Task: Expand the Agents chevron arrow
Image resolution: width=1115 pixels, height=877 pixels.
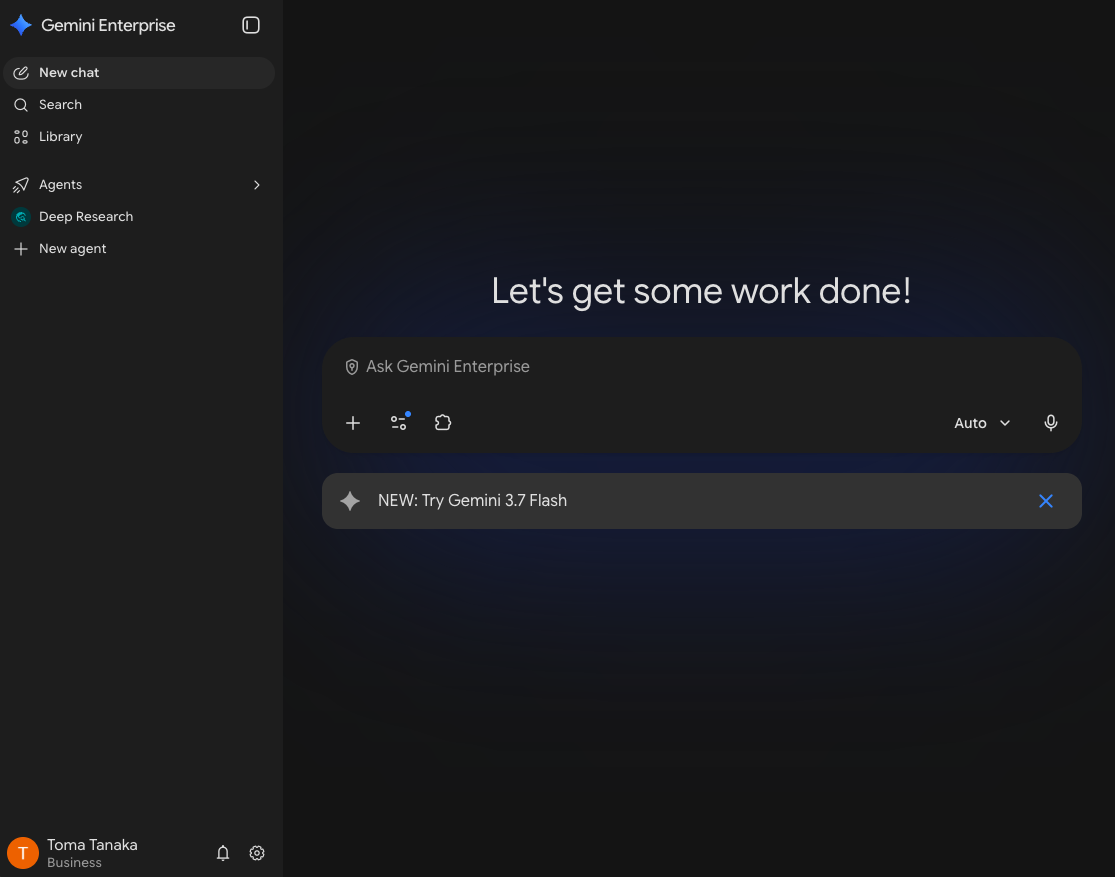Action: click(257, 185)
